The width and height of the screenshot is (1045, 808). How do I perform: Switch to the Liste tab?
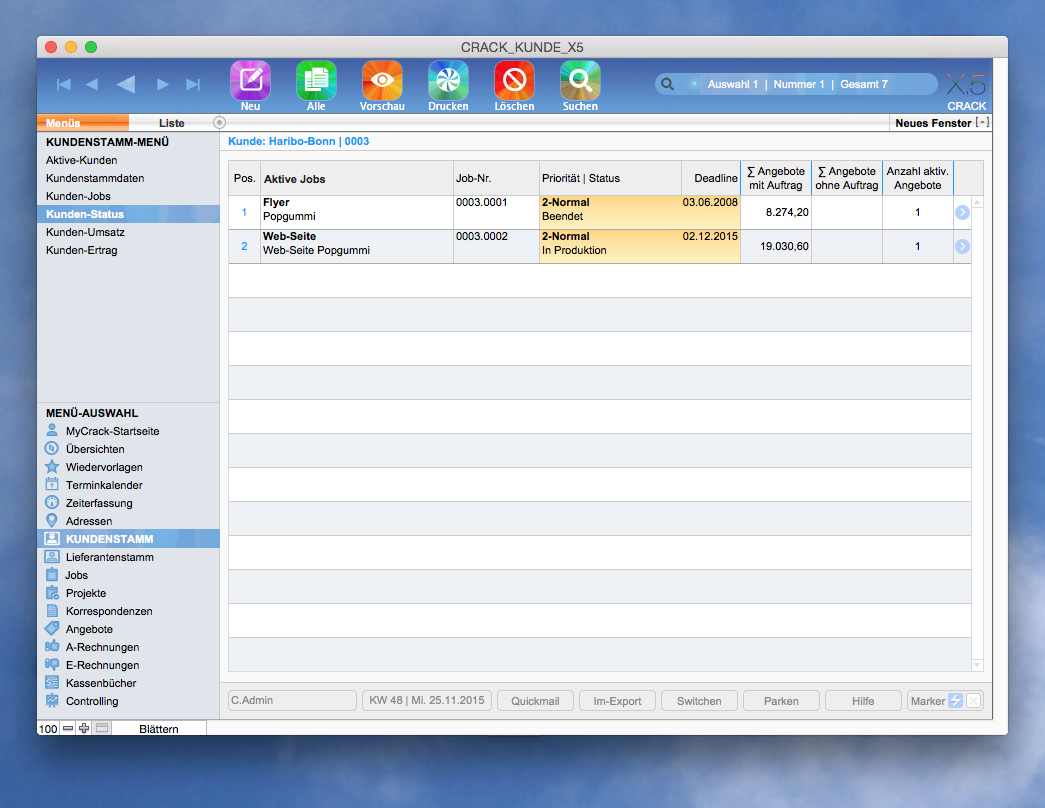(171, 123)
